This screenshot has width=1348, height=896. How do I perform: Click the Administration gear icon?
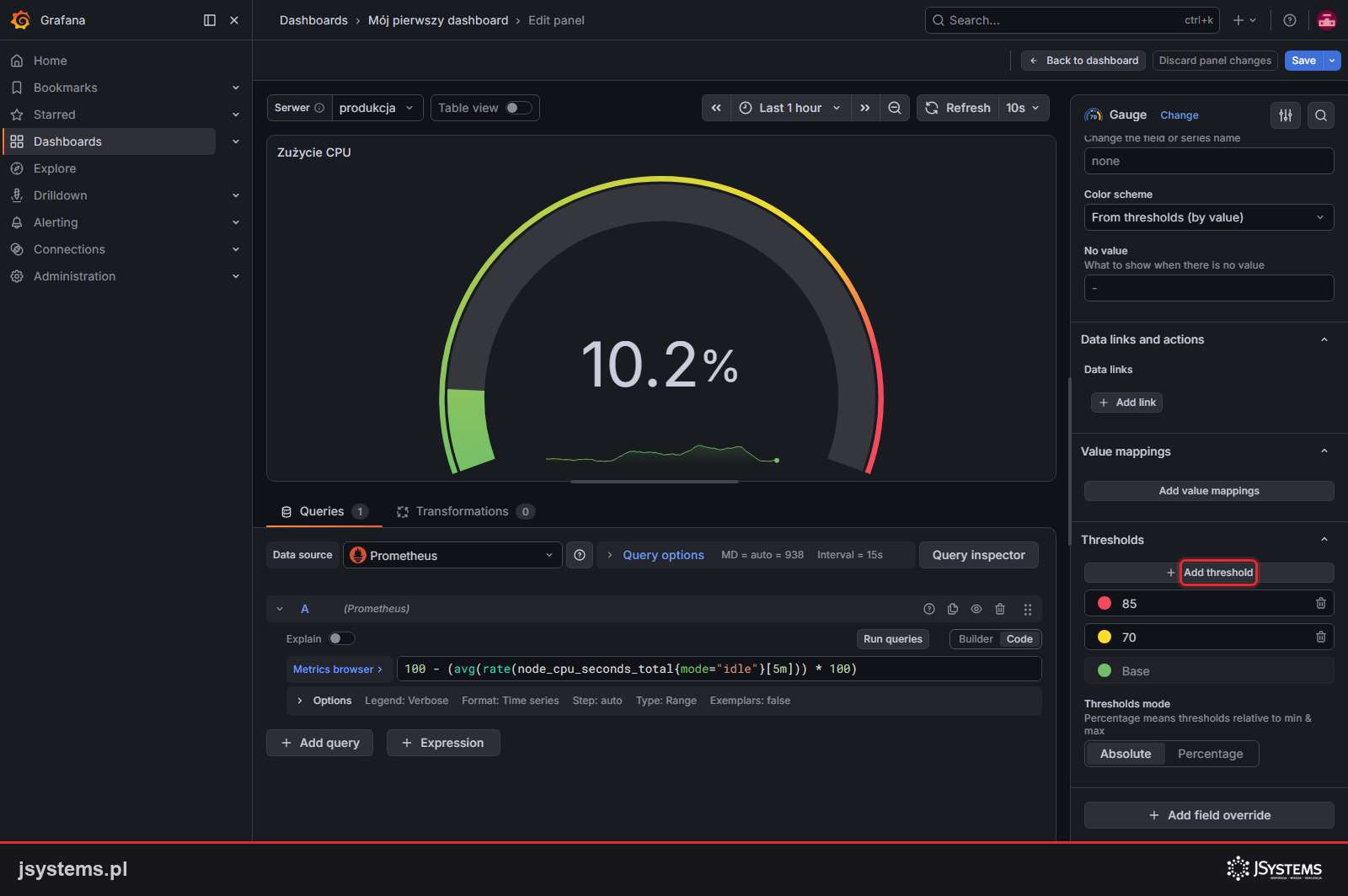[17, 276]
